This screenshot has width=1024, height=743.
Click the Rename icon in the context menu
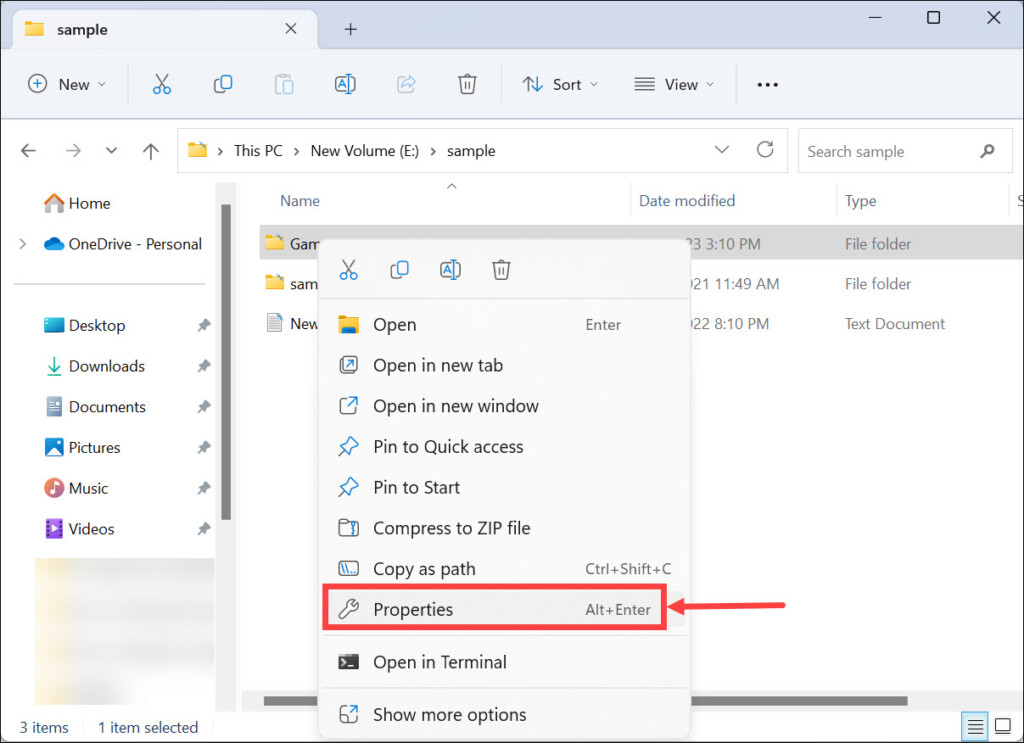pos(450,270)
